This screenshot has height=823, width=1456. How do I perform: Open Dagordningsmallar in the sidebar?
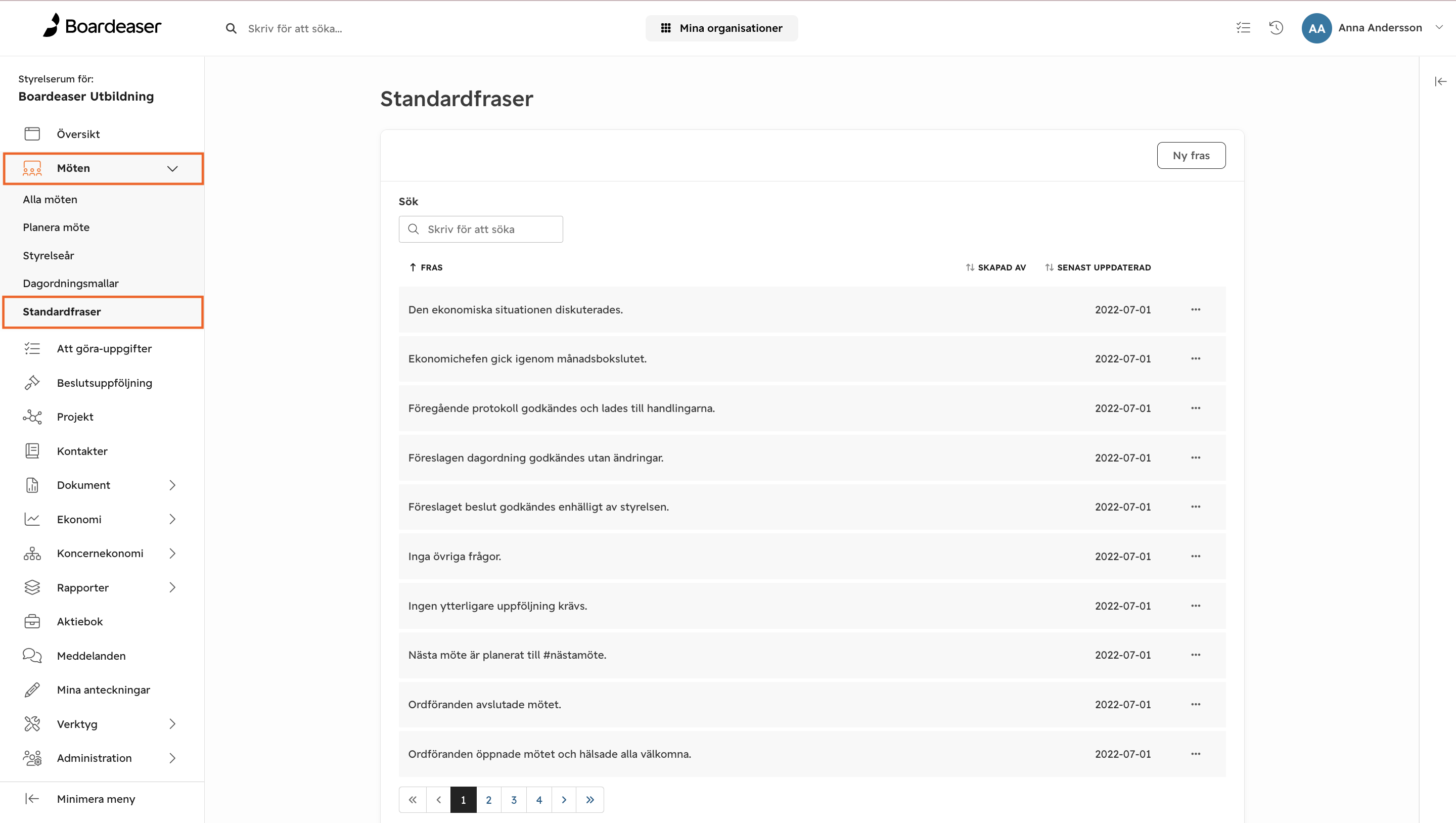tap(71, 283)
